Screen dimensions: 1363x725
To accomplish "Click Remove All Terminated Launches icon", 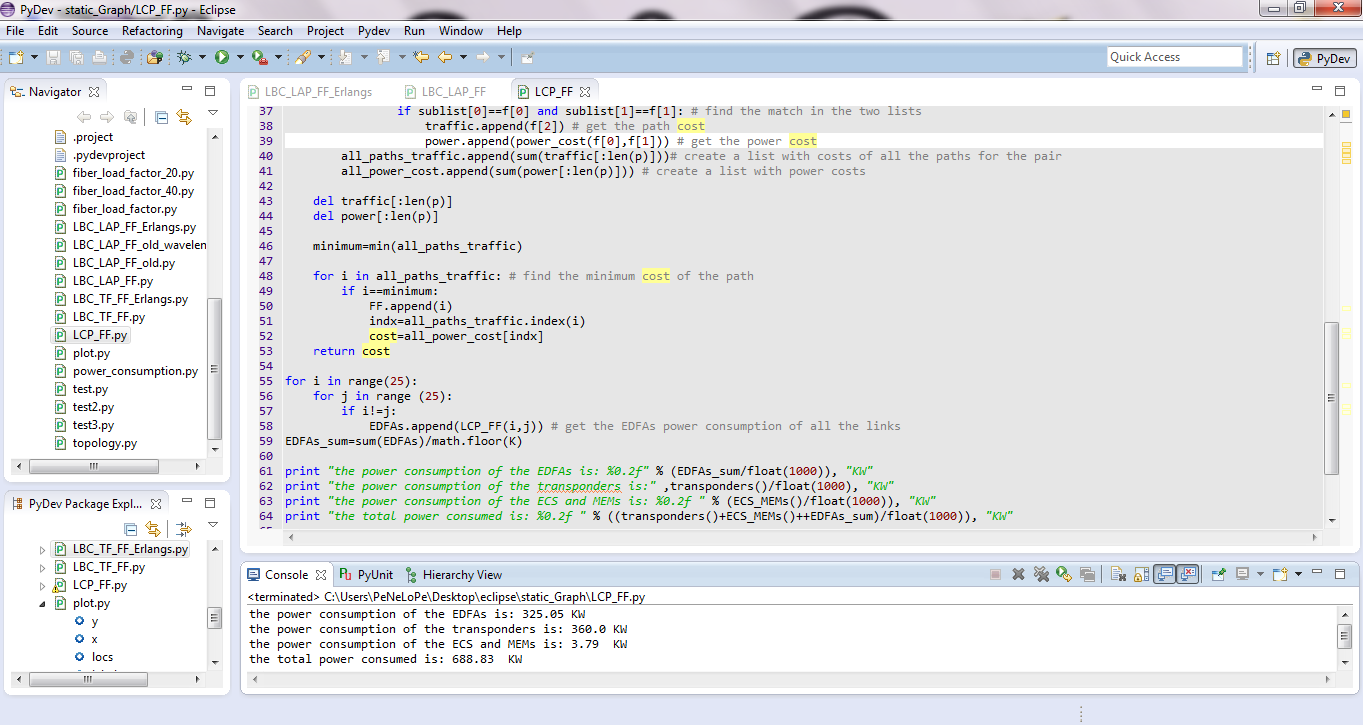I will tap(1041, 574).
